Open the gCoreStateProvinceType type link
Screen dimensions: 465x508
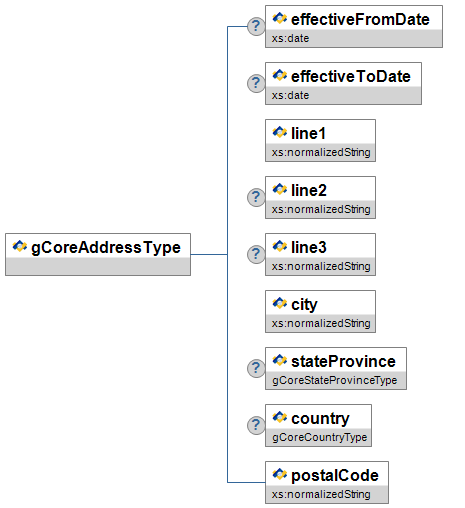(335, 380)
